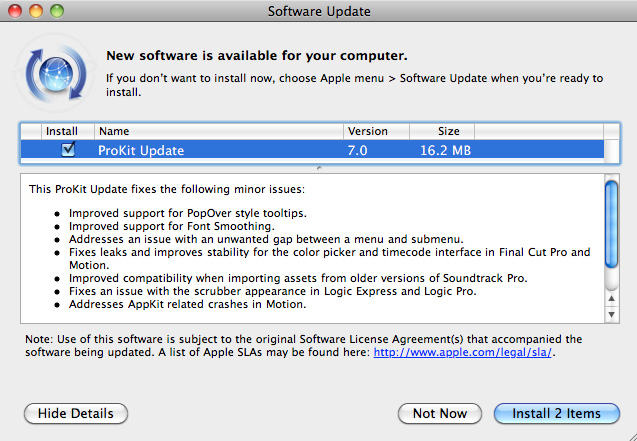Viewport: 637px width, 441px height.
Task: Click 'Improved support for Font Smoothing' line
Action: coord(172,226)
